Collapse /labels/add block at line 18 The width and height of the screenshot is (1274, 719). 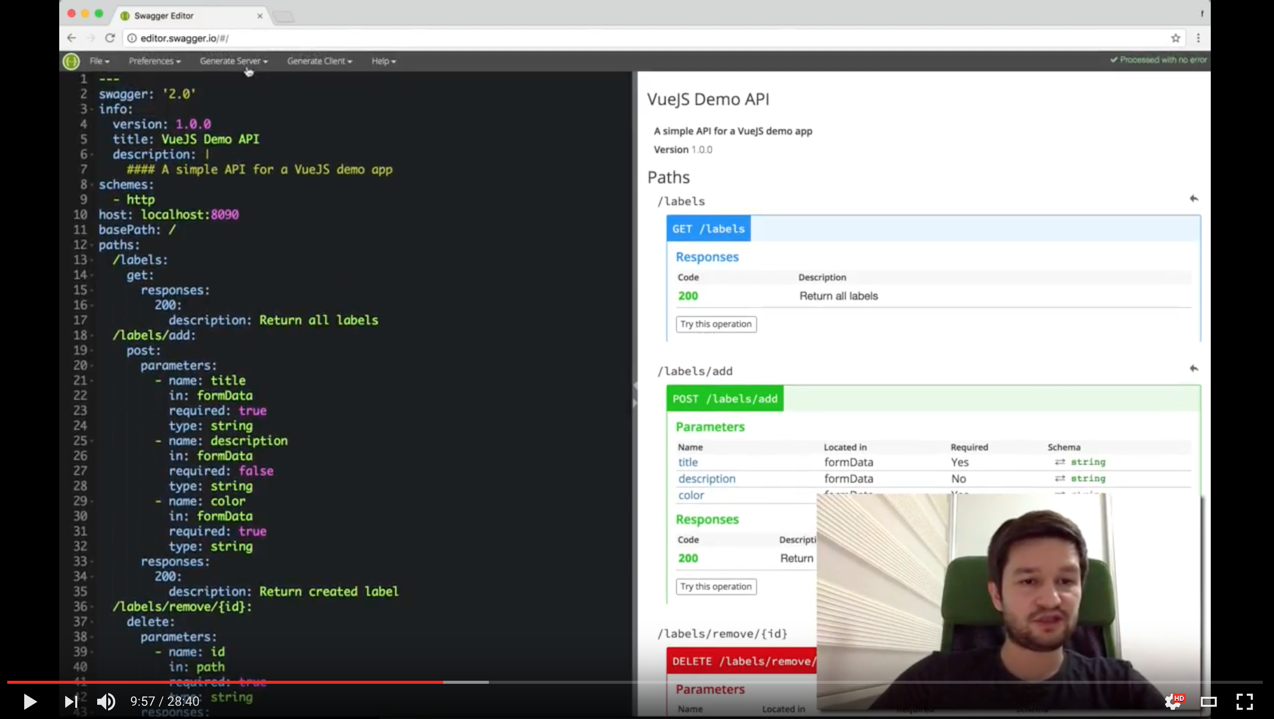click(x=93, y=335)
